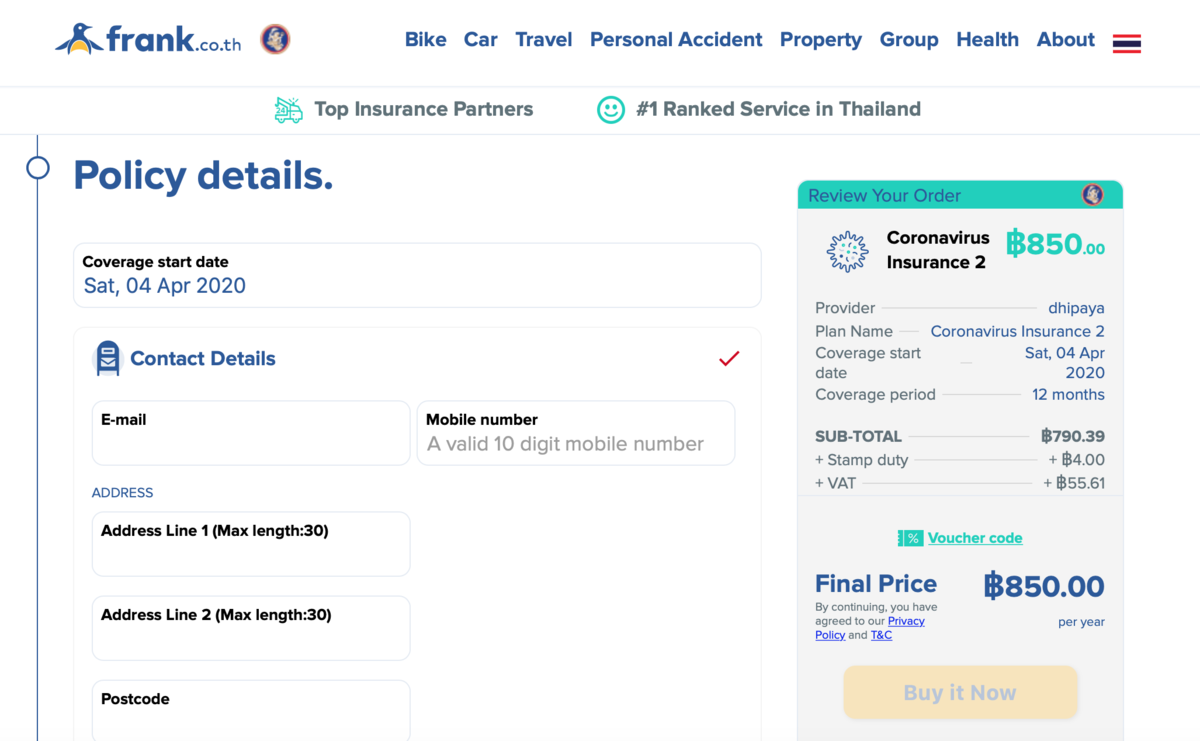Click the round badge beside the logo
The image size is (1200, 741).
pos(275,39)
